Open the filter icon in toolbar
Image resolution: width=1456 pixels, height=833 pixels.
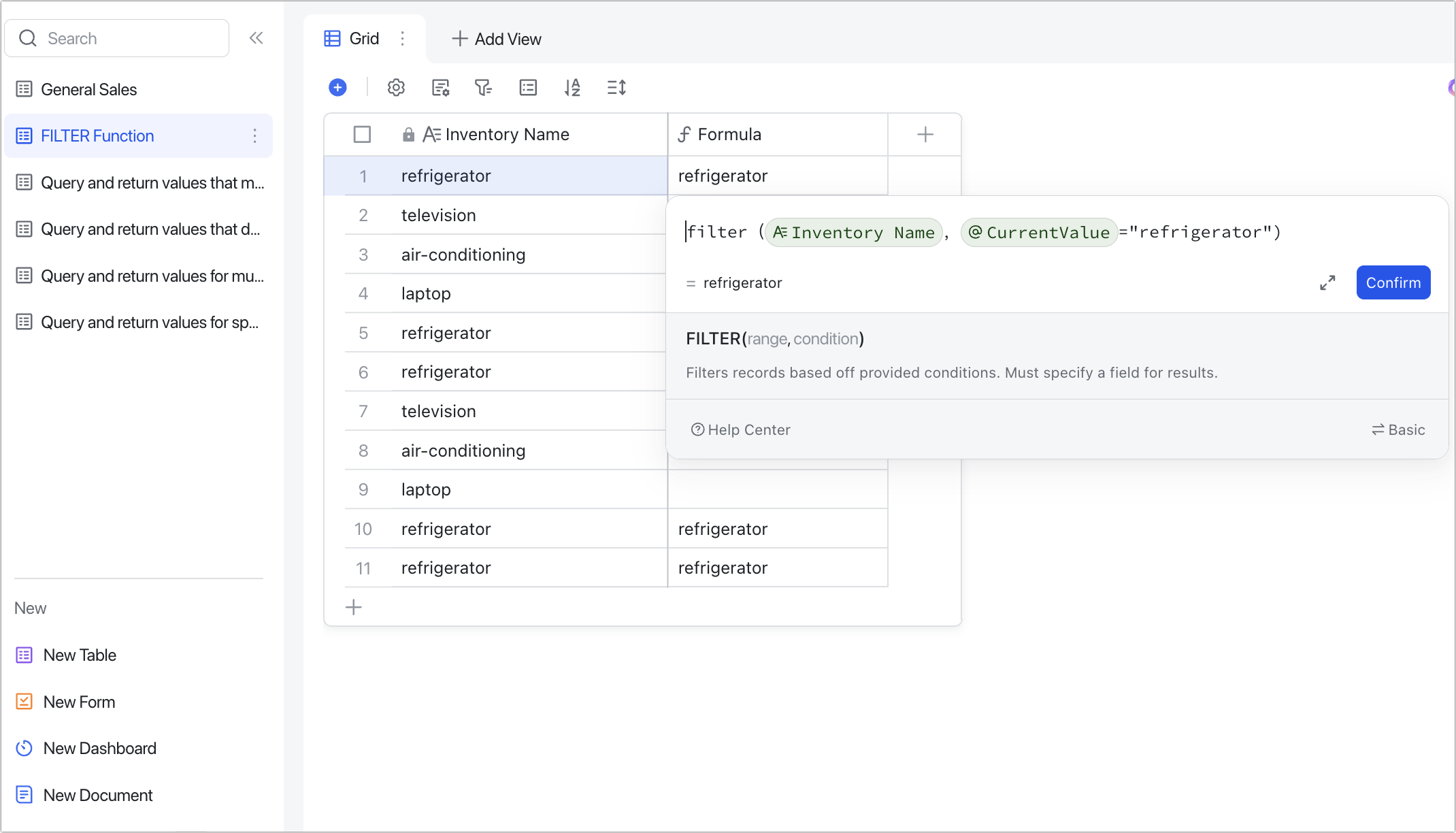coord(483,87)
